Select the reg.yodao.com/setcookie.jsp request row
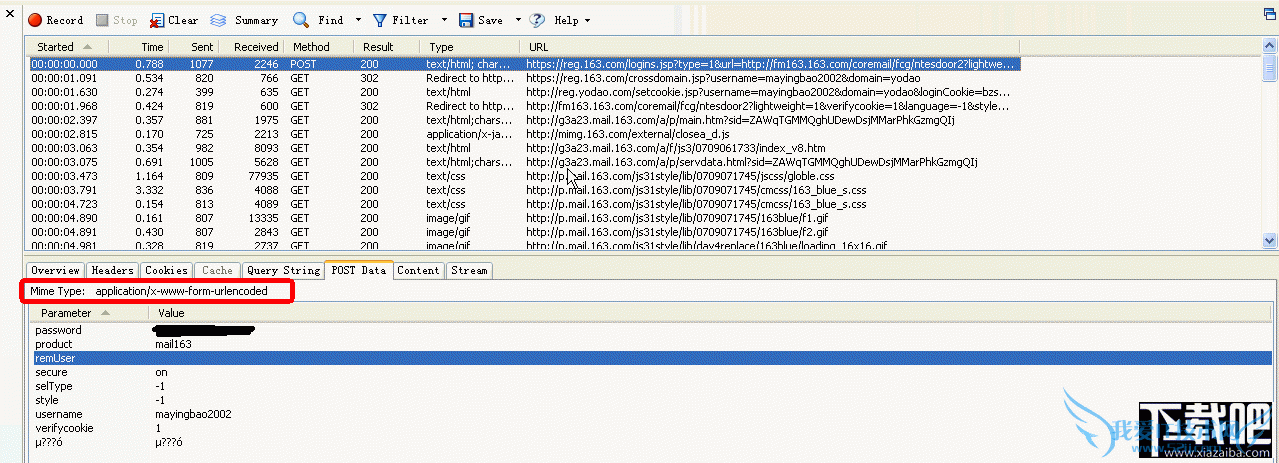The width and height of the screenshot is (1279, 463). click(x=523, y=91)
